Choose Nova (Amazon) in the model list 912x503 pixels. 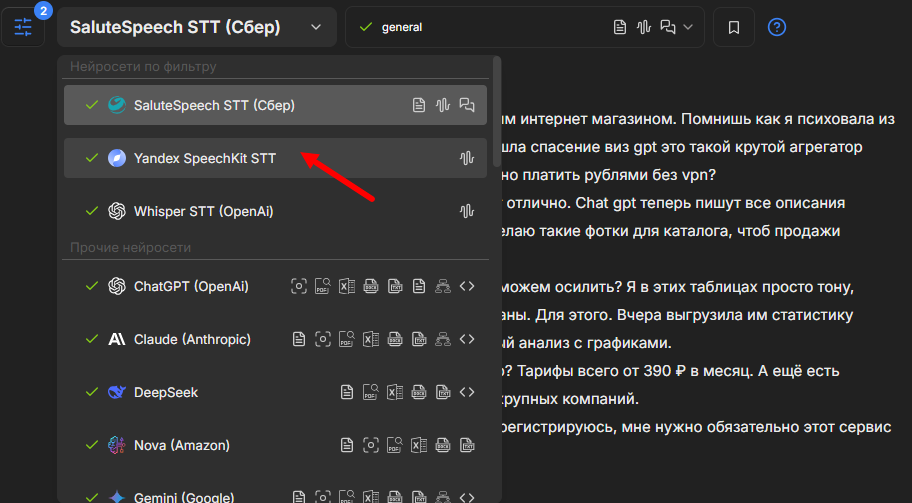182,445
